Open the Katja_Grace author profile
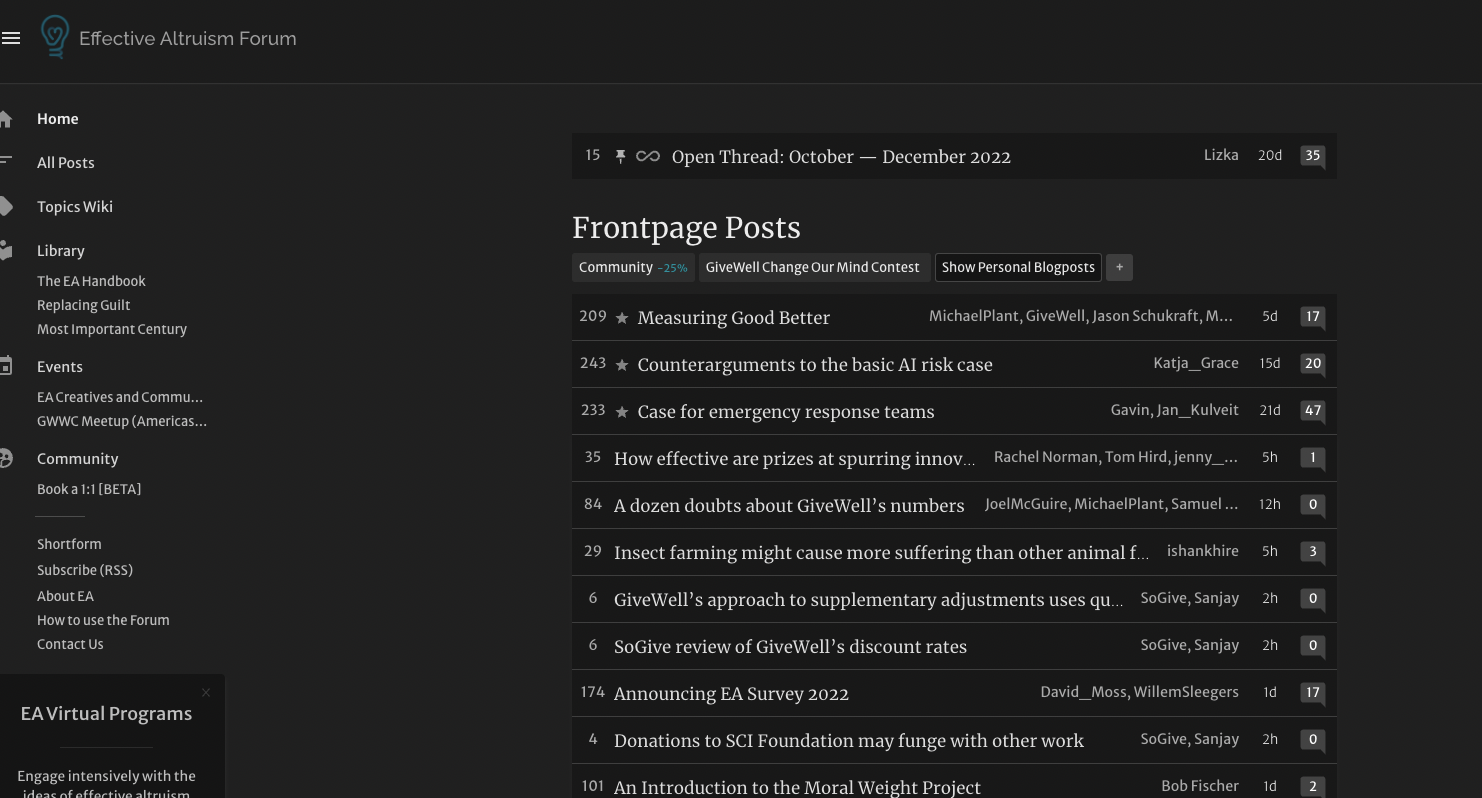 (1195, 363)
